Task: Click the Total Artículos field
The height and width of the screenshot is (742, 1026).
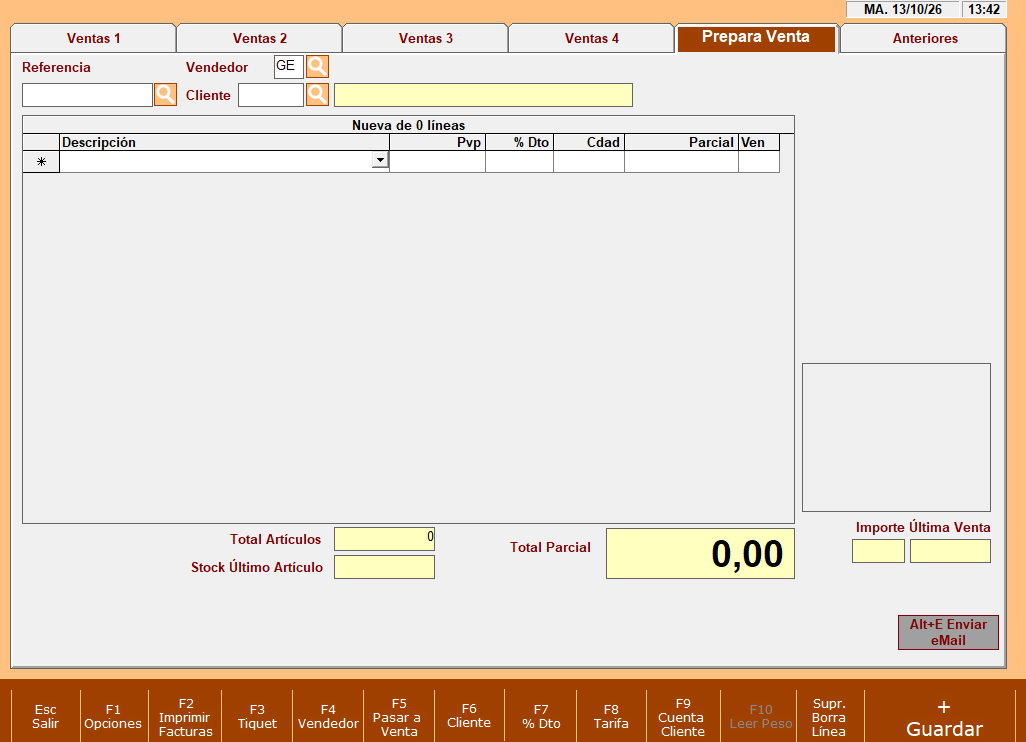Action: 384,539
